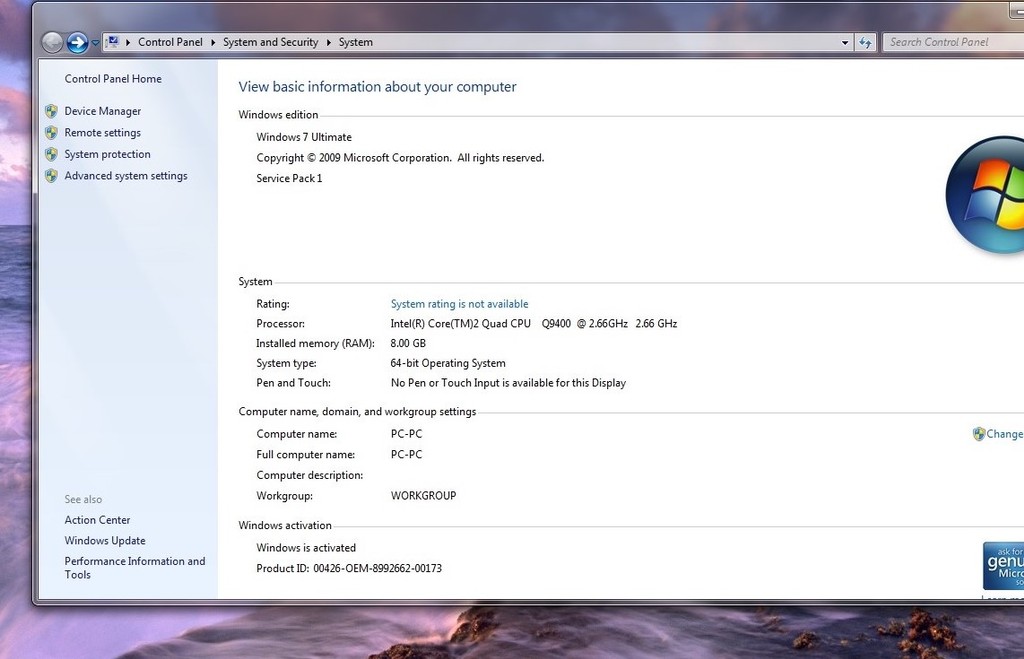Click the Control Panel icon in address bar

click(x=113, y=42)
